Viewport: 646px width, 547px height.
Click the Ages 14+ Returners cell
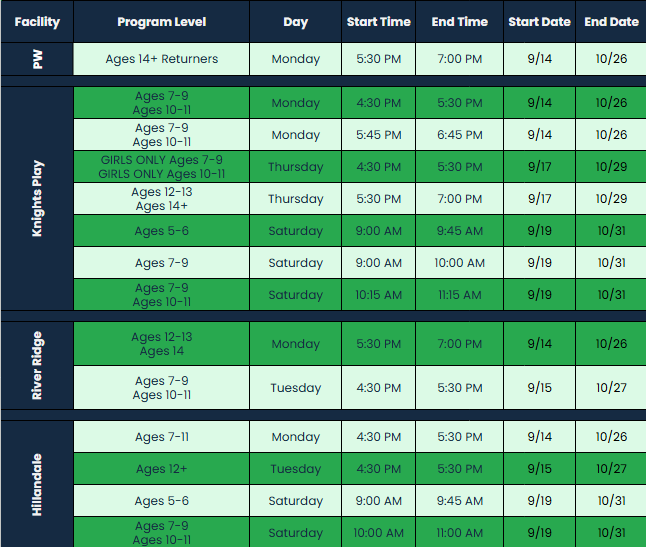(162, 59)
